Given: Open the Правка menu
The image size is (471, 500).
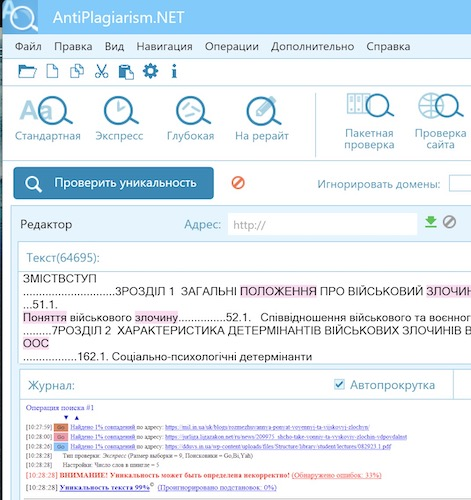Looking at the screenshot, I should [x=73, y=46].
